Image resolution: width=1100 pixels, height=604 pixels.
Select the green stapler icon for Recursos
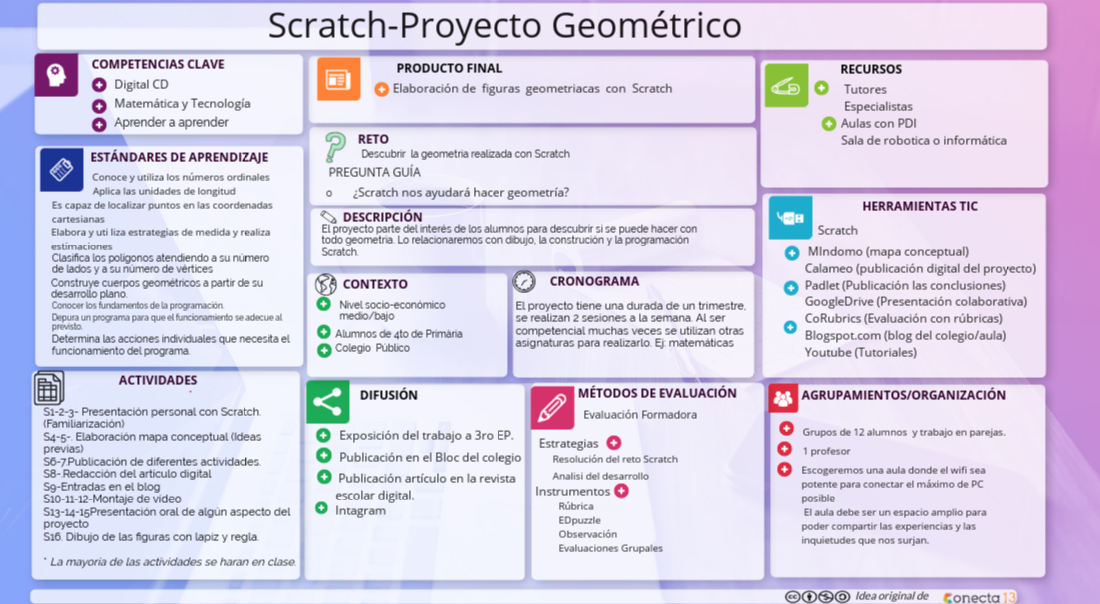(786, 85)
